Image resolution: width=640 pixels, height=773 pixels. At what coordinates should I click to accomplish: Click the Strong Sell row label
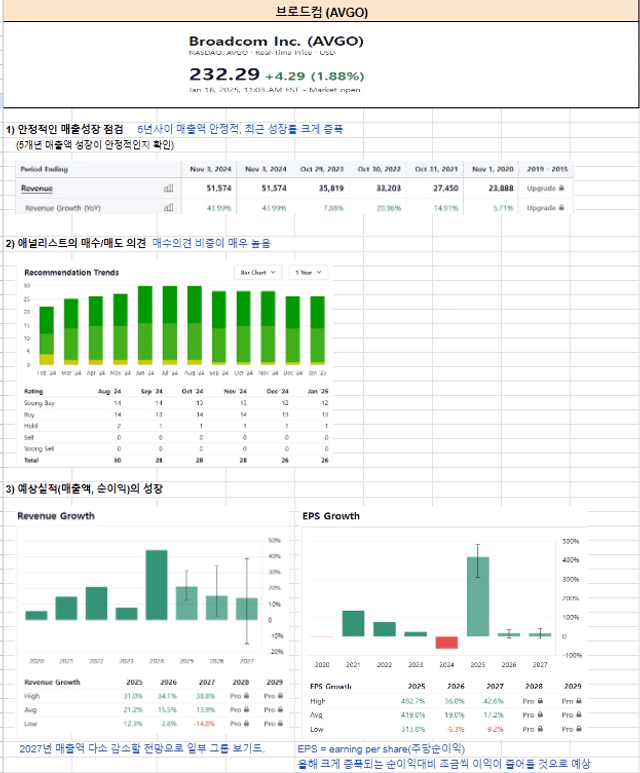tap(39, 449)
